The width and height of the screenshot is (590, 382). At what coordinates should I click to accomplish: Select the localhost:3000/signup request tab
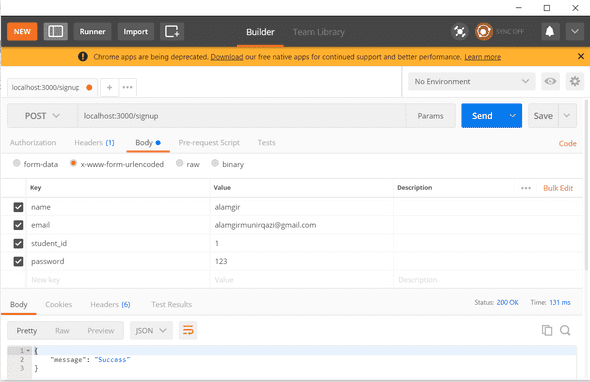pos(52,87)
